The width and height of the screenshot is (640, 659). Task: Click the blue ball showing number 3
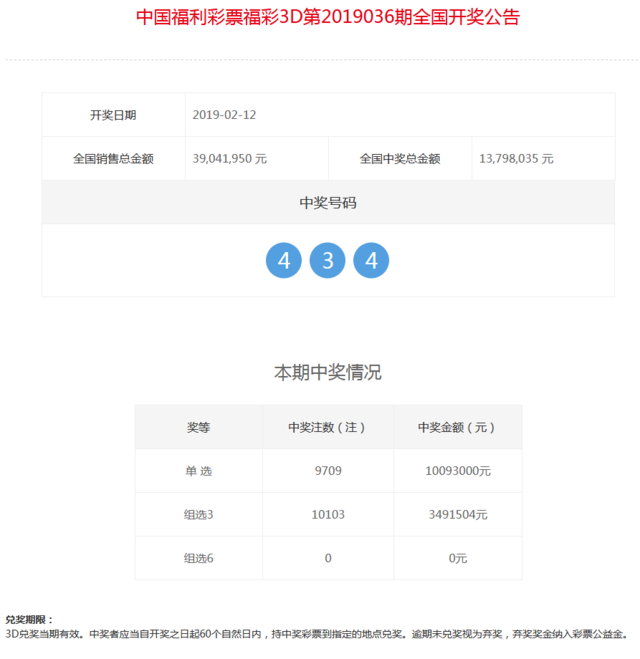tap(327, 260)
